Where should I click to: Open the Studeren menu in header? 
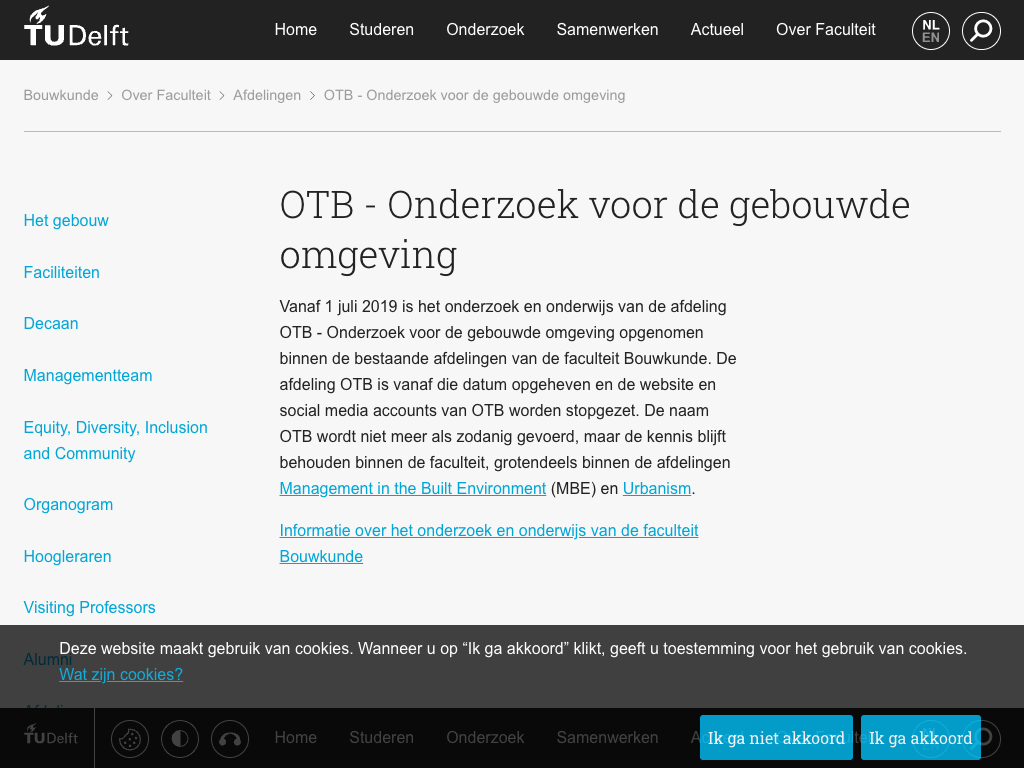[x=381, y=30]
